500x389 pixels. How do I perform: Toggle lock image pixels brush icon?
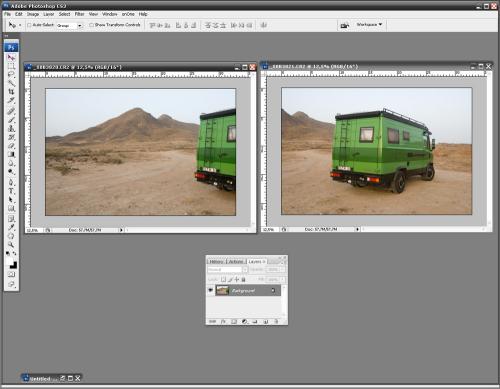230,279
